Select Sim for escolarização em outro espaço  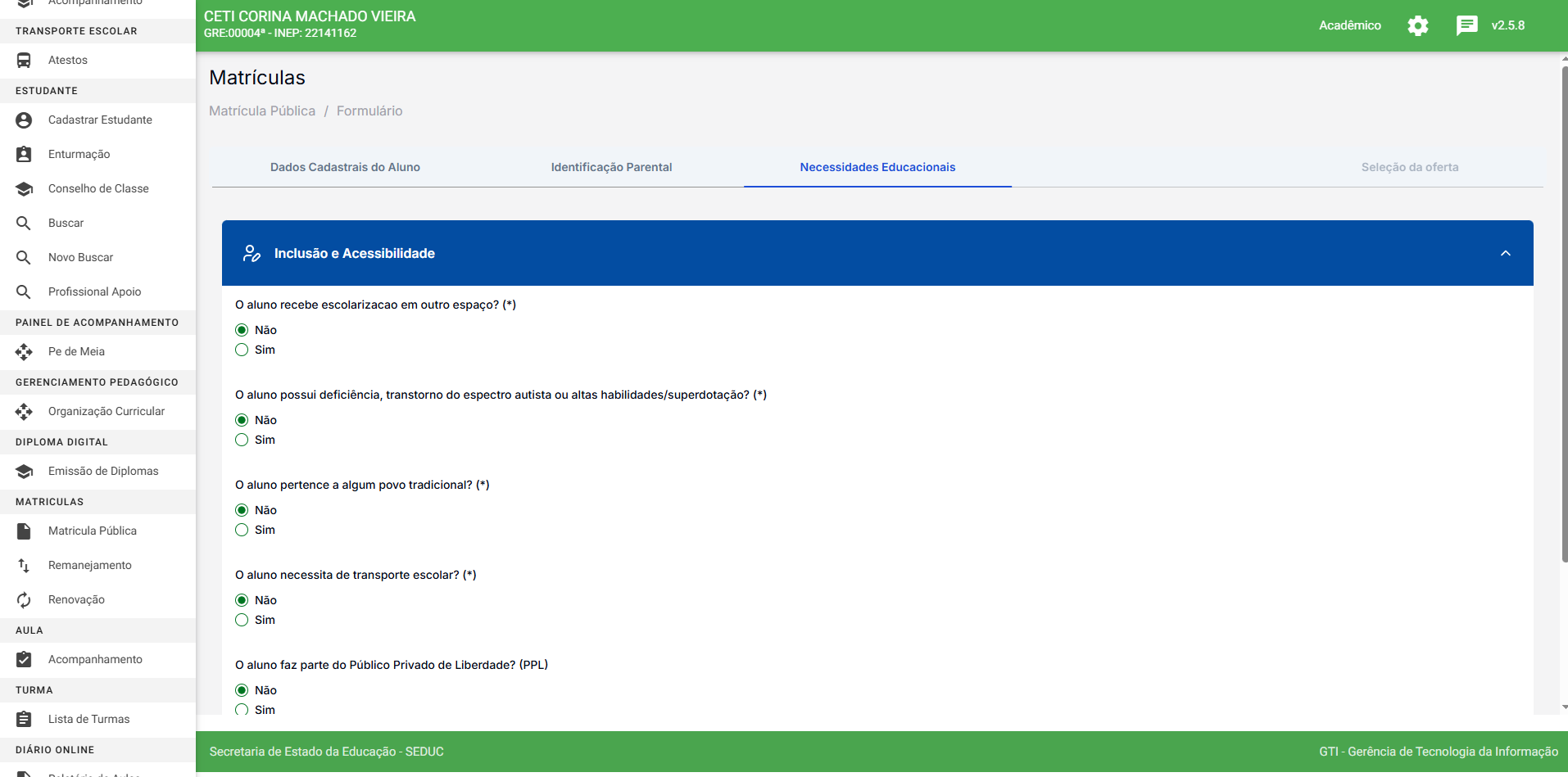[x=242, y=350]
